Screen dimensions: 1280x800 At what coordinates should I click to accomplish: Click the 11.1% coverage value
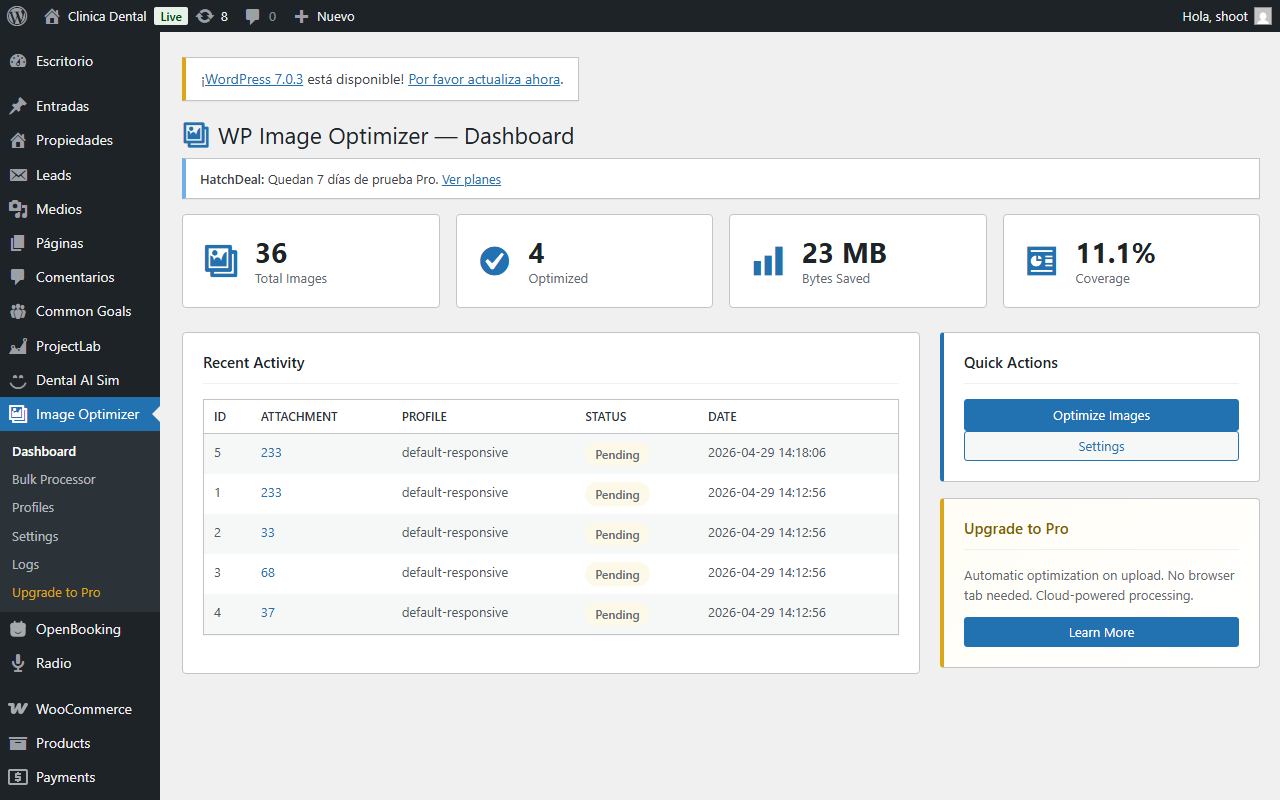tap(1115, 253)
